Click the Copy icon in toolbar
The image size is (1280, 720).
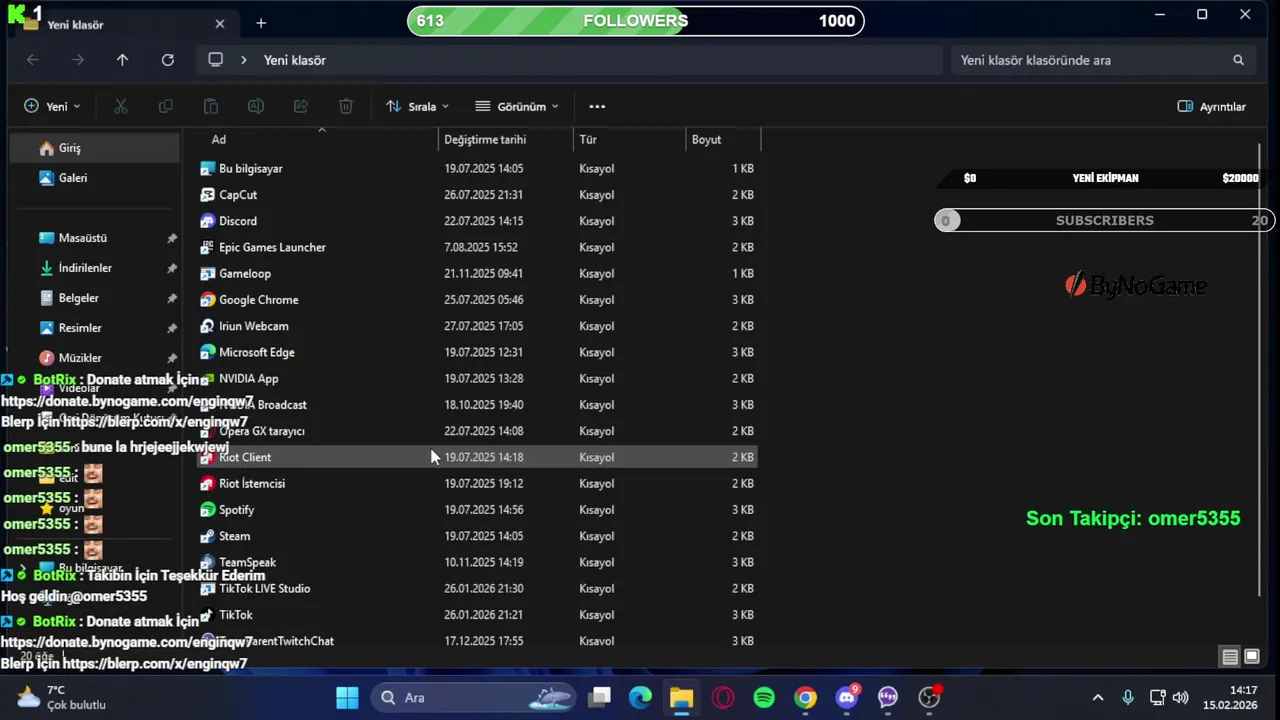tap(166, 106)
